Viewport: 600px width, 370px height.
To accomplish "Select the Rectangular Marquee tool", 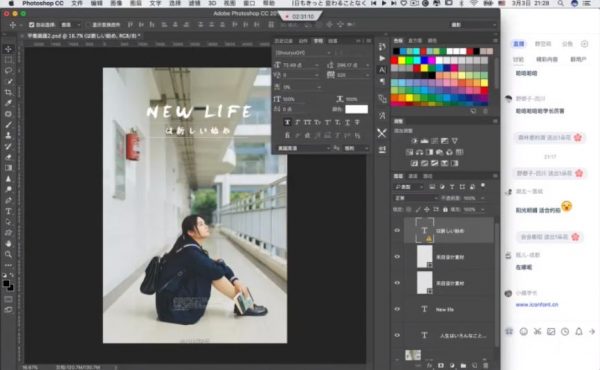I will (8, 60).
